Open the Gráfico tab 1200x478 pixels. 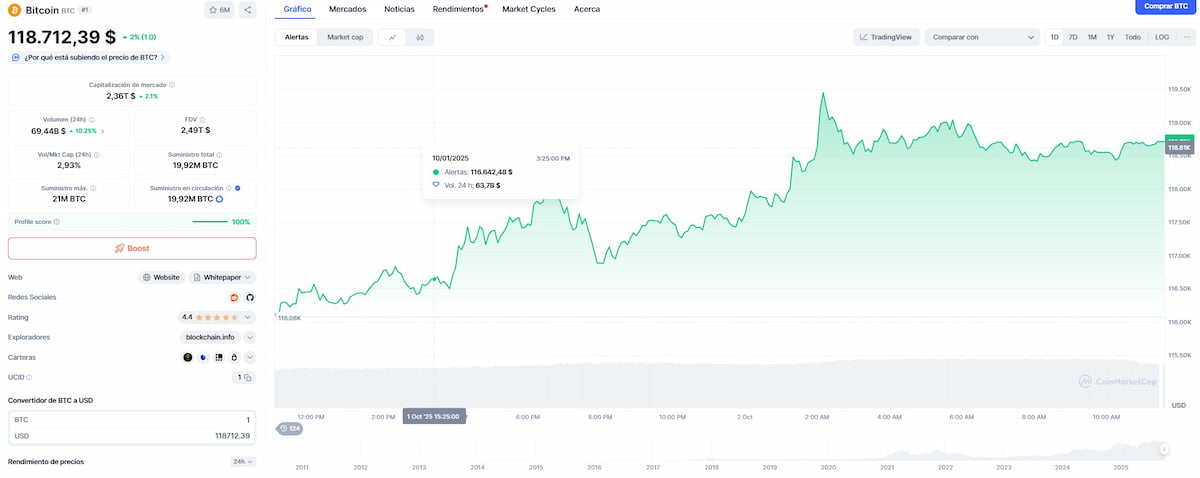(x=297, y=9)
